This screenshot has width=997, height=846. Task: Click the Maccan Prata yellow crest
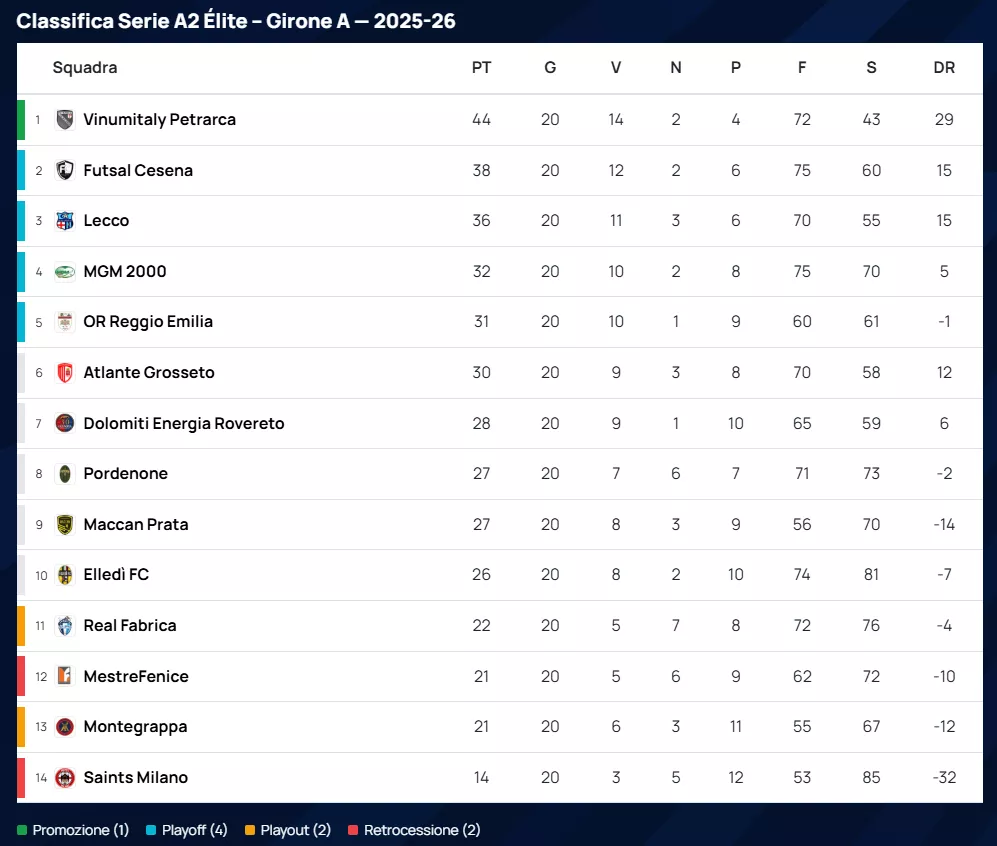[x=65, y=524]
